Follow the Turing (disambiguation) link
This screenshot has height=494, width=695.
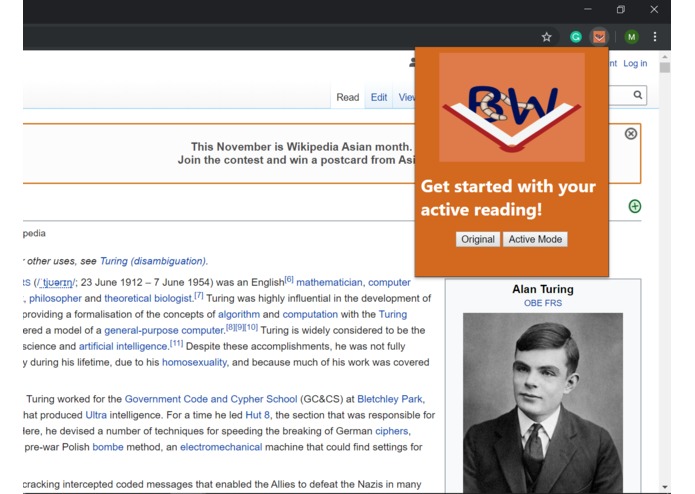point(153,261)
